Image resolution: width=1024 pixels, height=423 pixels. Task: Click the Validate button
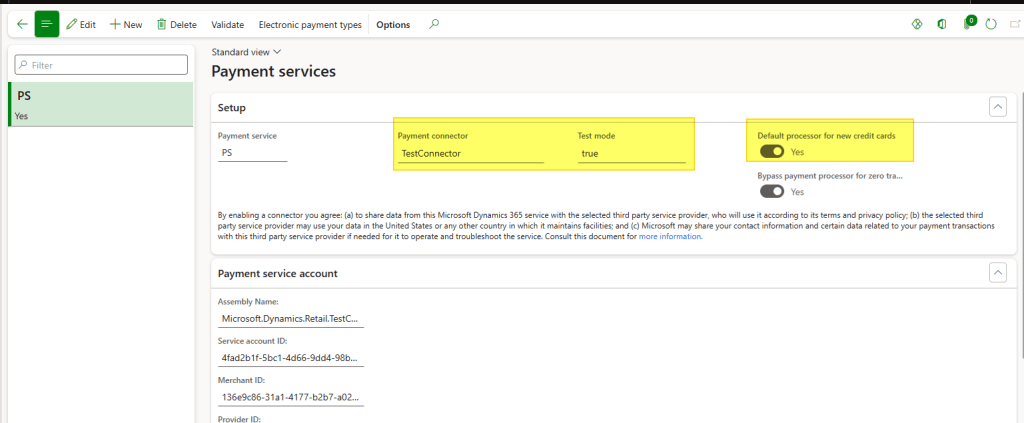tap(227, 24)
